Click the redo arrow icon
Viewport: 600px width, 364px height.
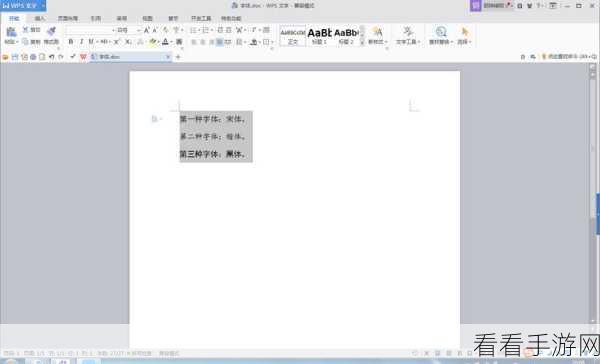tap(61, 57)
